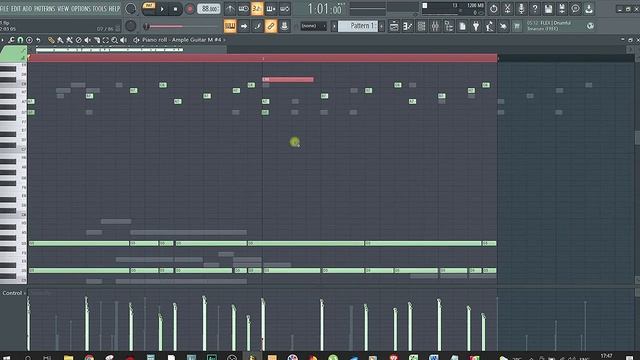Toggle the metronome

pos(230,9)
